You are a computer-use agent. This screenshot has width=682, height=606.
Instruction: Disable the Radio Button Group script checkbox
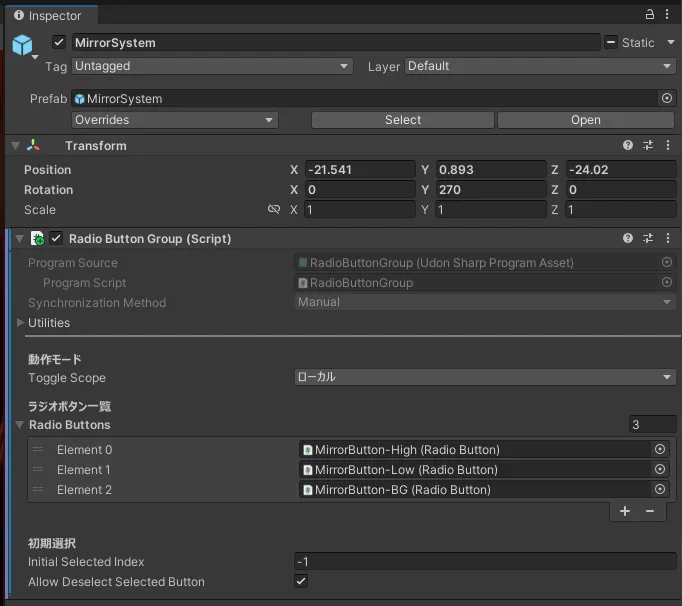click(56, 239)
